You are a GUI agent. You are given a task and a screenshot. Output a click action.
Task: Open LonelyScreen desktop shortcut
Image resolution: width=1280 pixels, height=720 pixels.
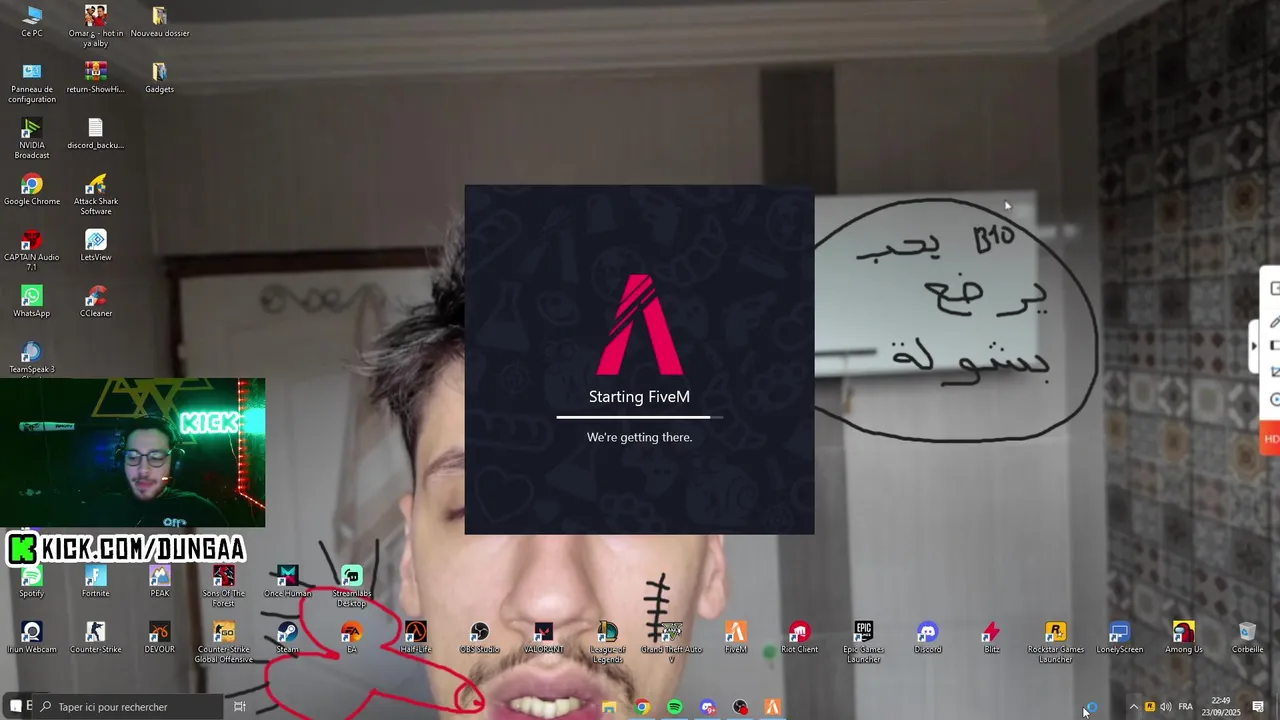[x=1120, y=637]
